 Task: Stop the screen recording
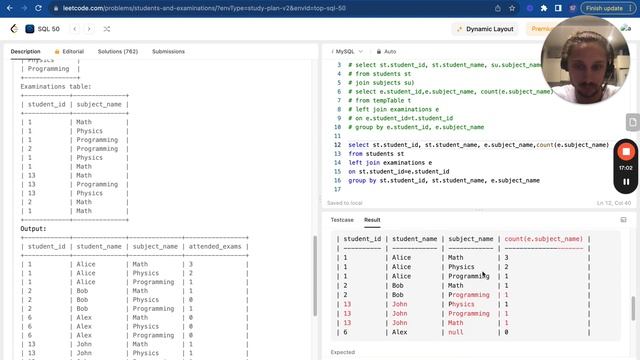click(626, 152)
